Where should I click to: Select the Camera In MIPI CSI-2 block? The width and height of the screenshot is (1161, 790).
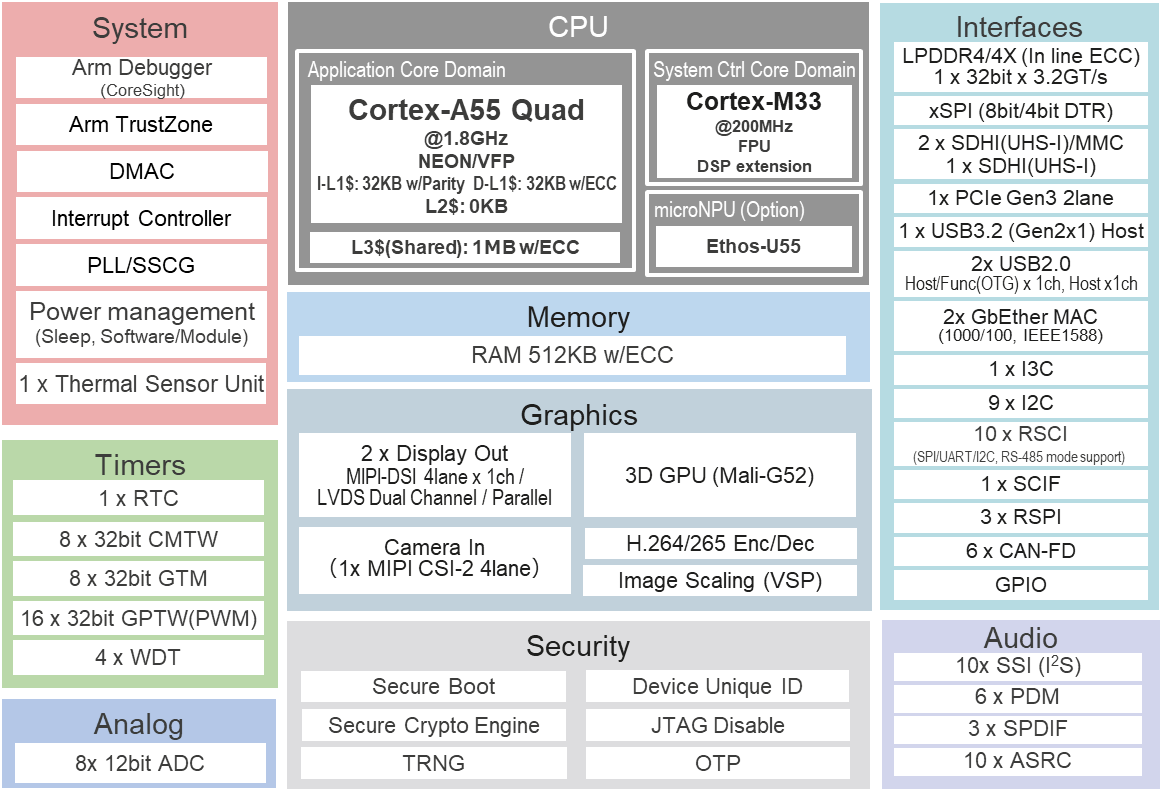(x=433, y=560)
